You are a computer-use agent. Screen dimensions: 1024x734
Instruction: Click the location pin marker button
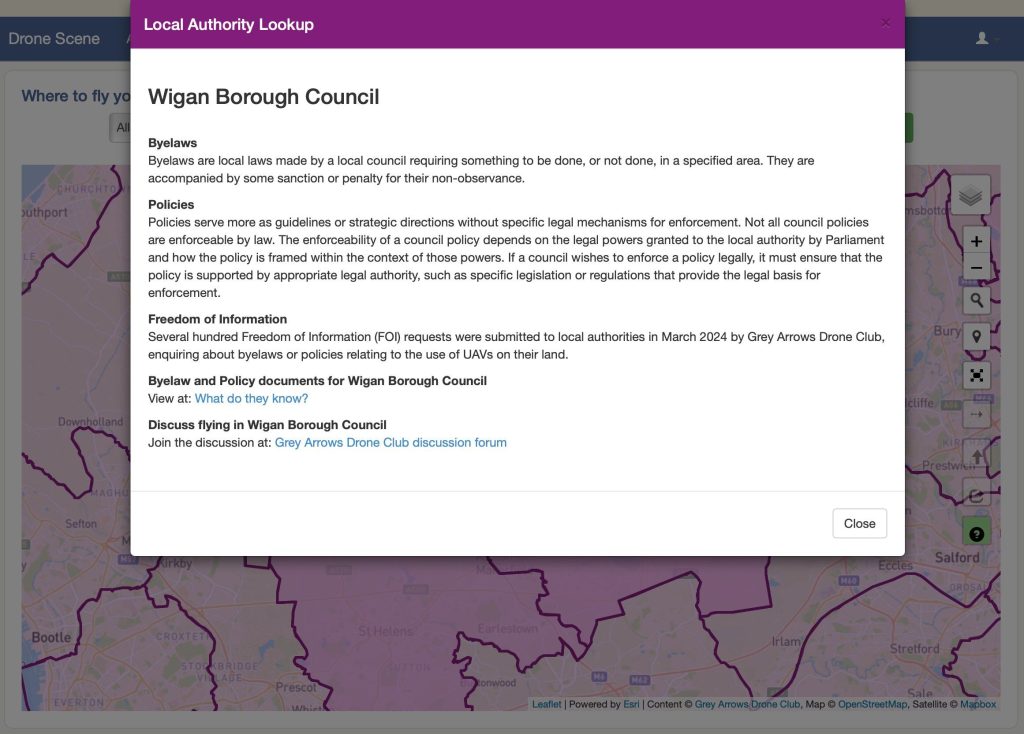[x=976, y=337]
